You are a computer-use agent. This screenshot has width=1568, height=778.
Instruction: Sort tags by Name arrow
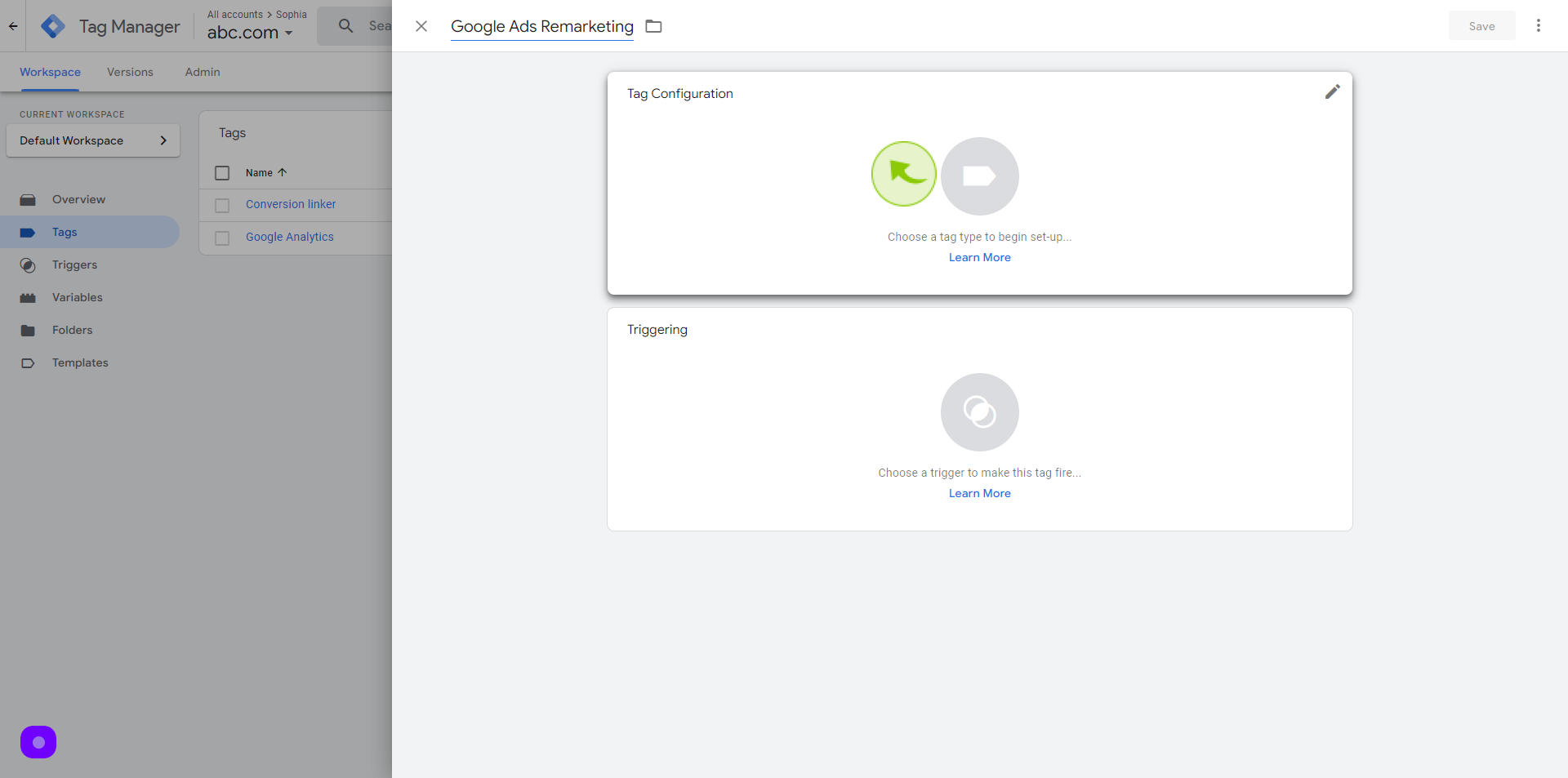283,172
